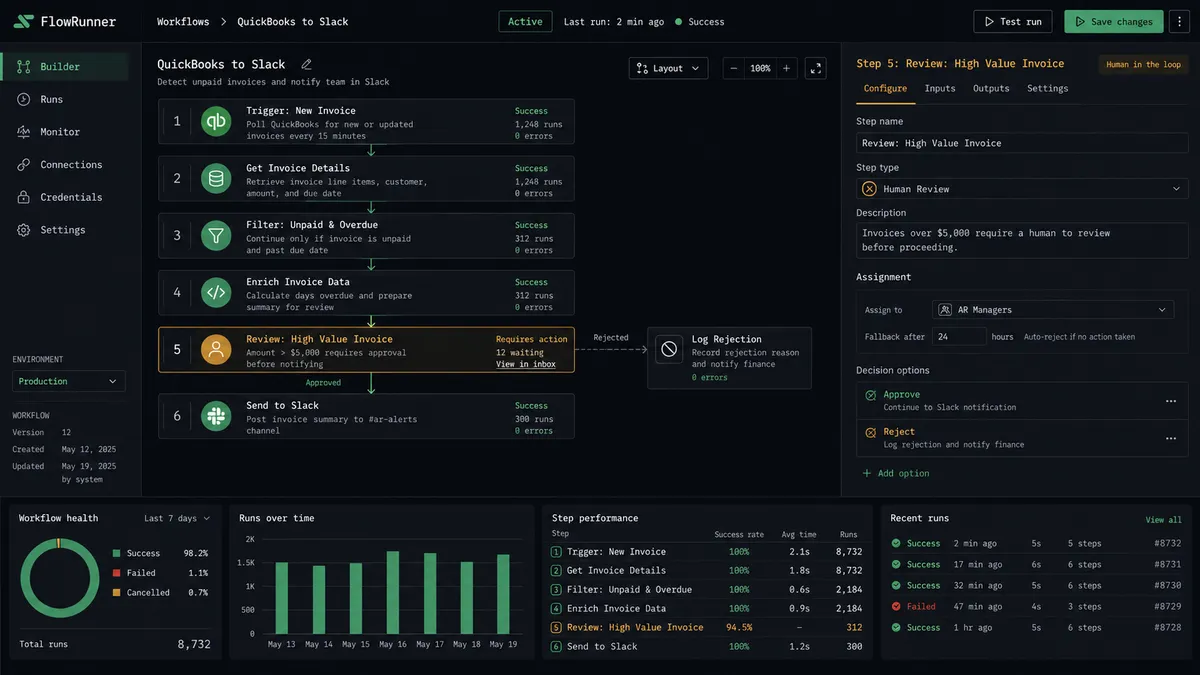
Task: Click the Slack icon on Send to Slack
Action: (x=216, y=415)
